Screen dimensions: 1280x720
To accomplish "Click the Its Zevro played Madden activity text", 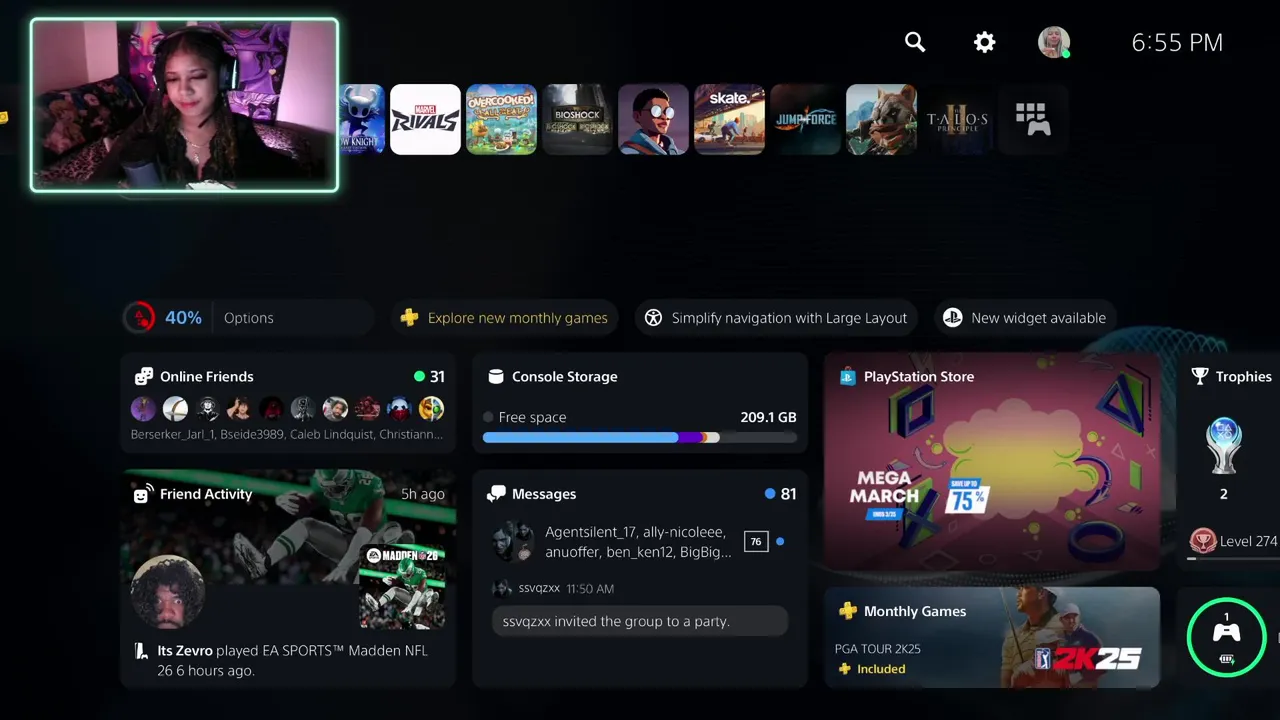I will 292,660.
